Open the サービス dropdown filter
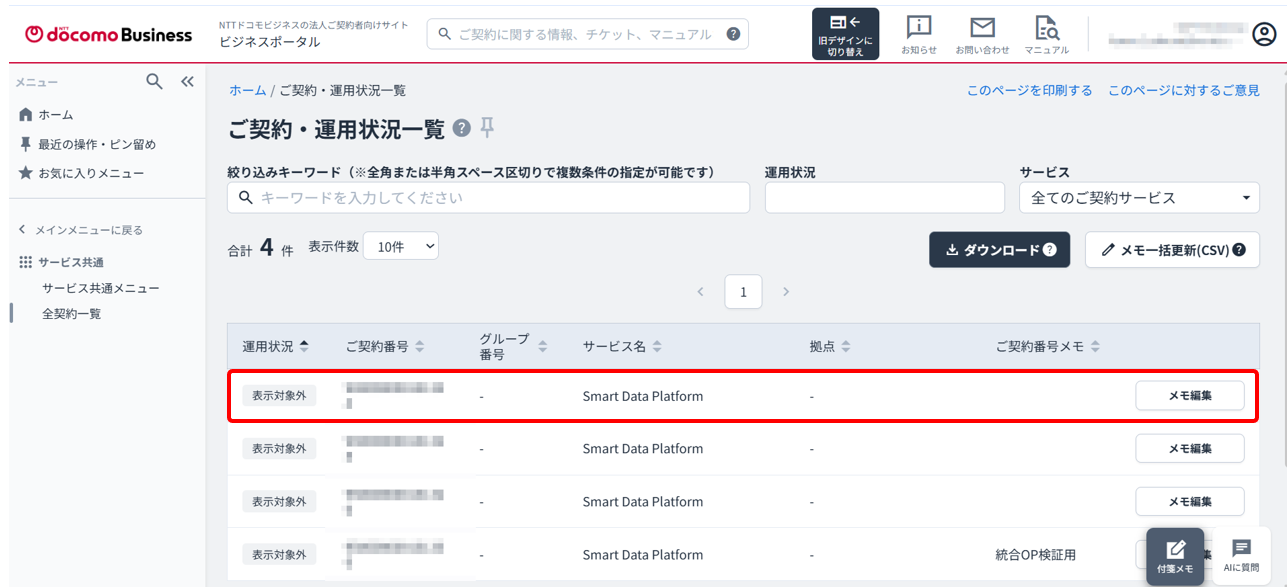 point(1139,198)
